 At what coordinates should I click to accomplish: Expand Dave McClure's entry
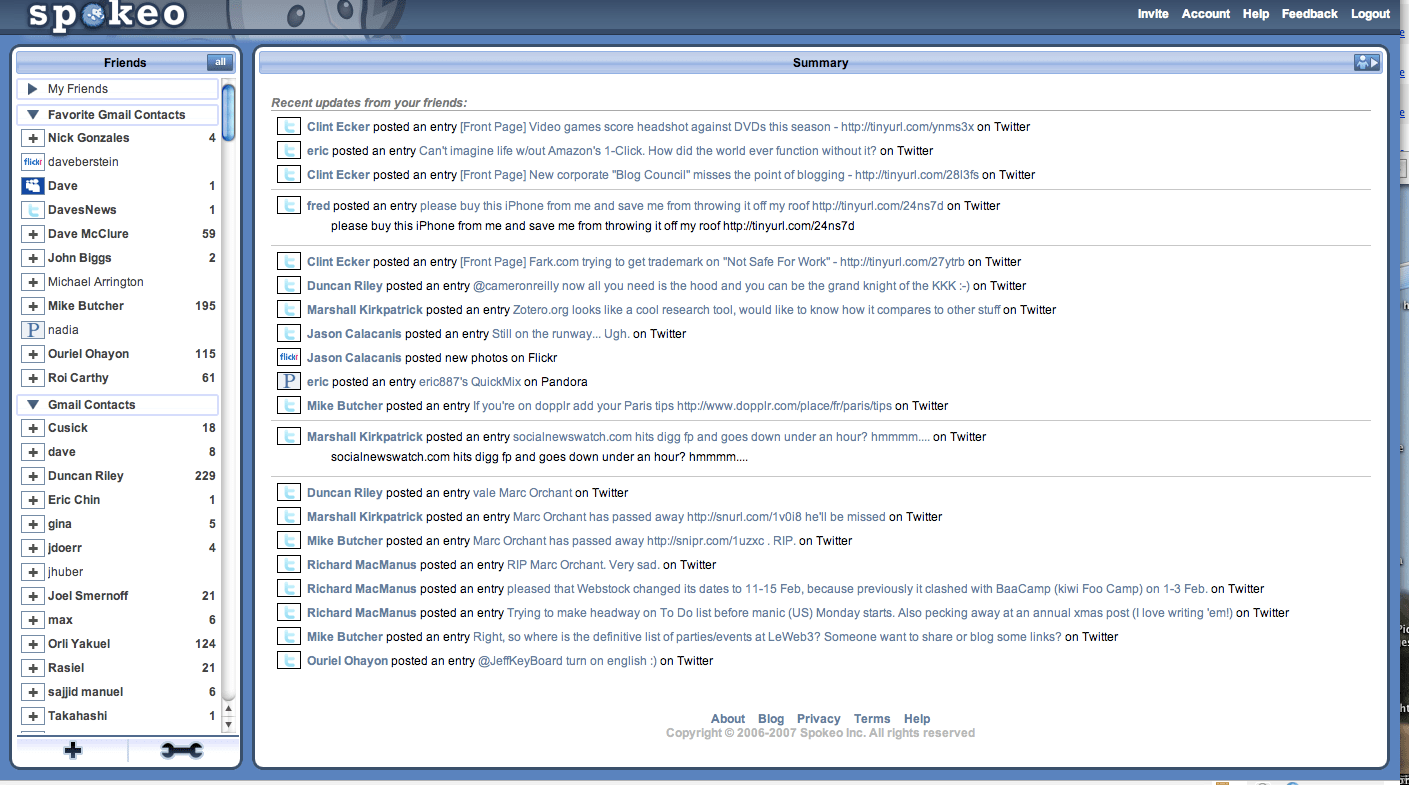point(32,234)
